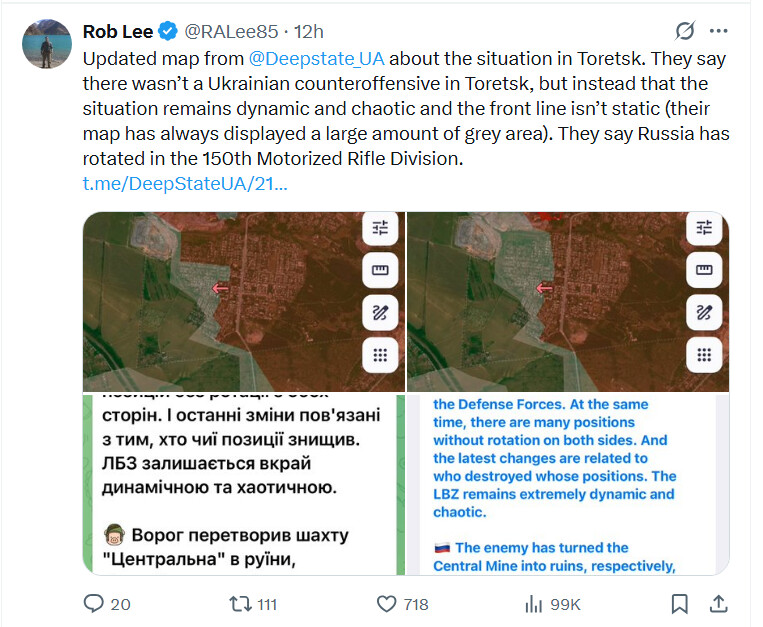
Task: Click the Grok explain-post icon
Action: coord(685,31)
